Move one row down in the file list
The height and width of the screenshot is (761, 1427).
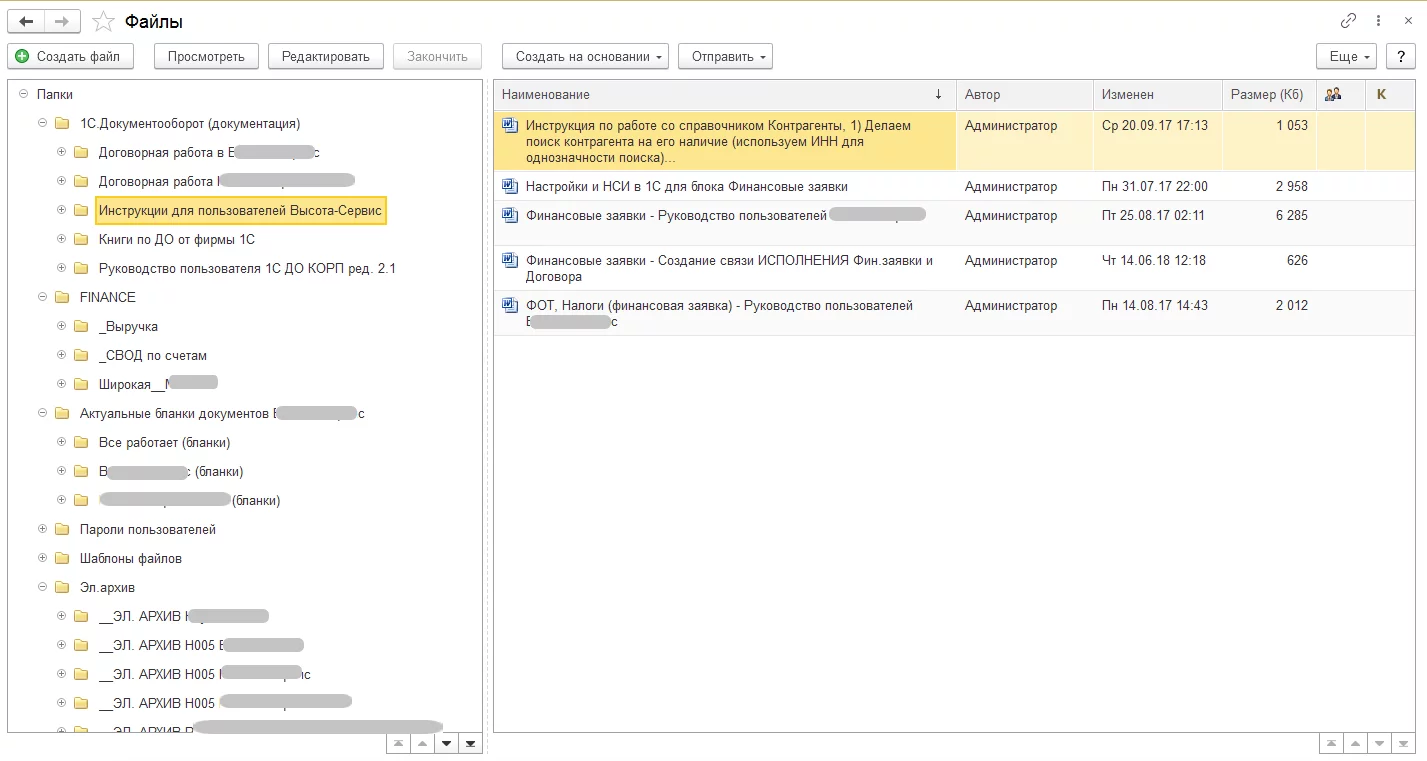pyautogui.click(x=1380, y=744)
